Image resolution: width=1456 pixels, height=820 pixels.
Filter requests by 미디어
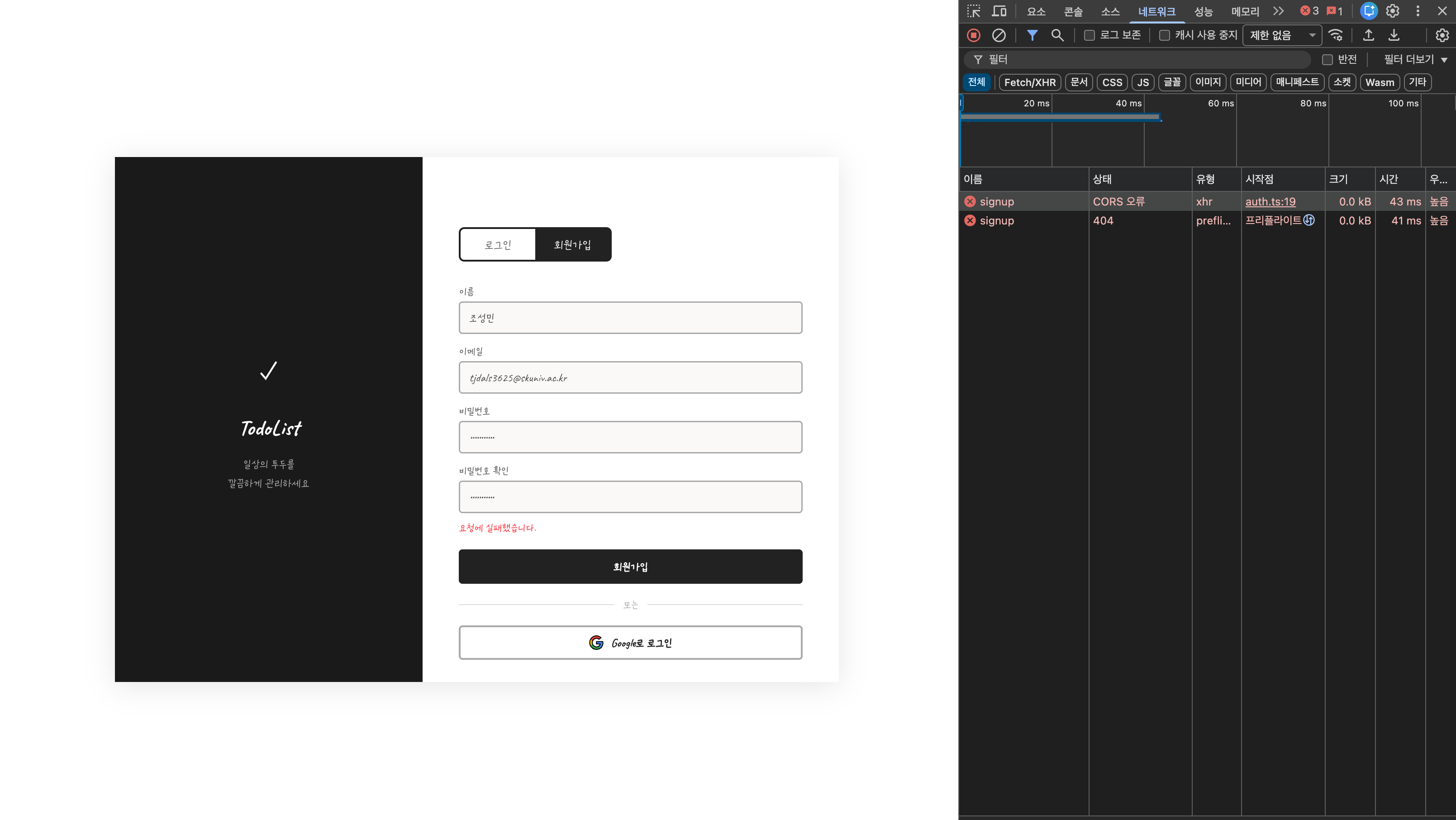(1248, 82)
